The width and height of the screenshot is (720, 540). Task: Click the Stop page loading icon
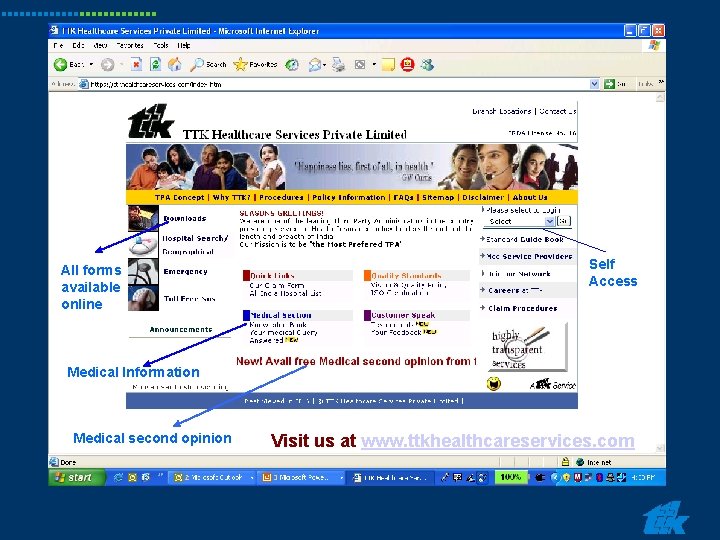[x=136, y=64]
